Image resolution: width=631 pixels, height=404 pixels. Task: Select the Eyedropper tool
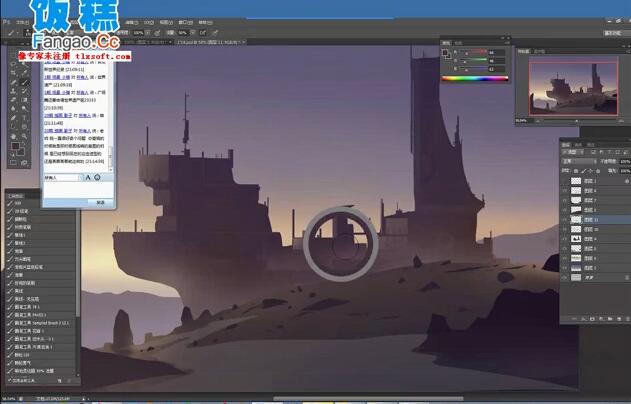pos(24,72)
